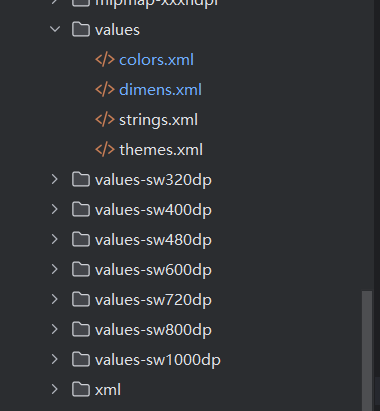
Task: Select the values-sw480dp folder label
Action: click(153, 240)
